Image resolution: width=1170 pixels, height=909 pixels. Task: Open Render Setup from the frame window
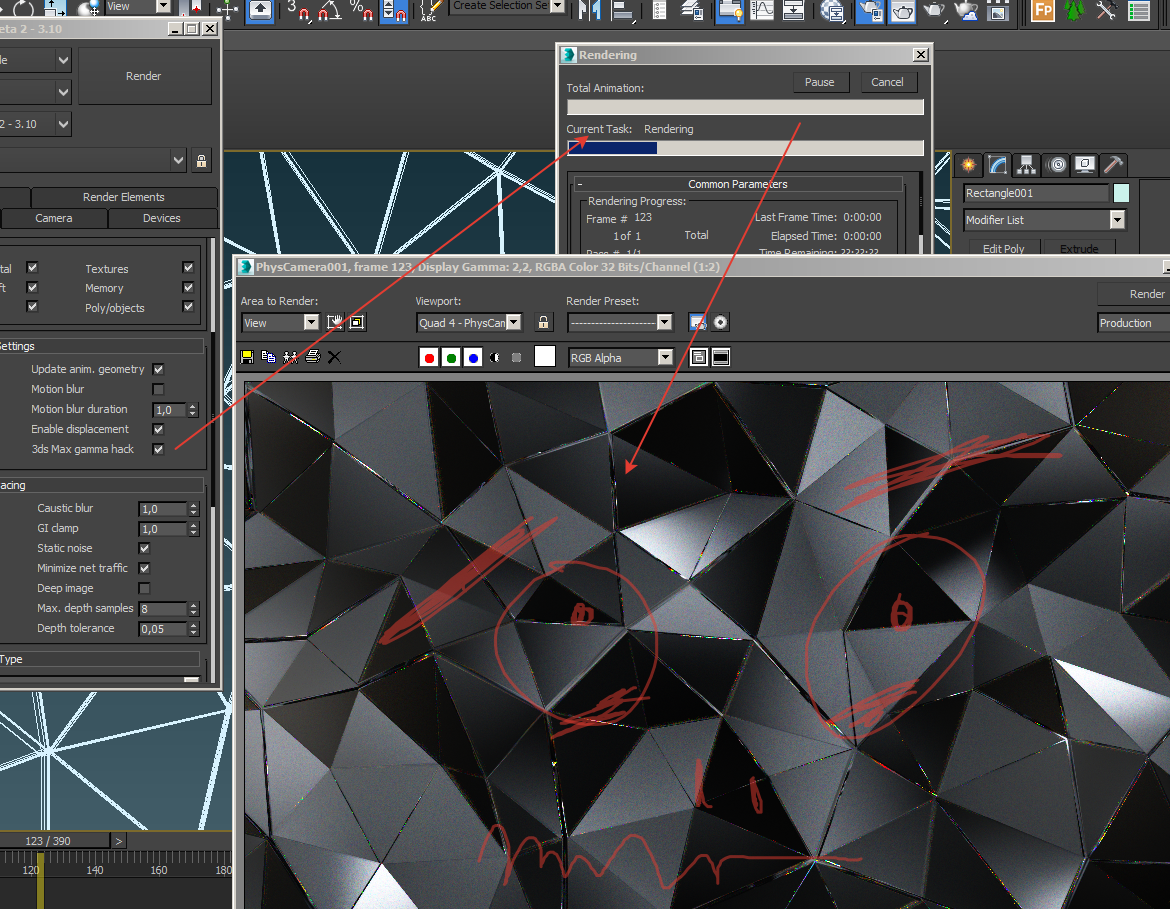tap(698, 322)
